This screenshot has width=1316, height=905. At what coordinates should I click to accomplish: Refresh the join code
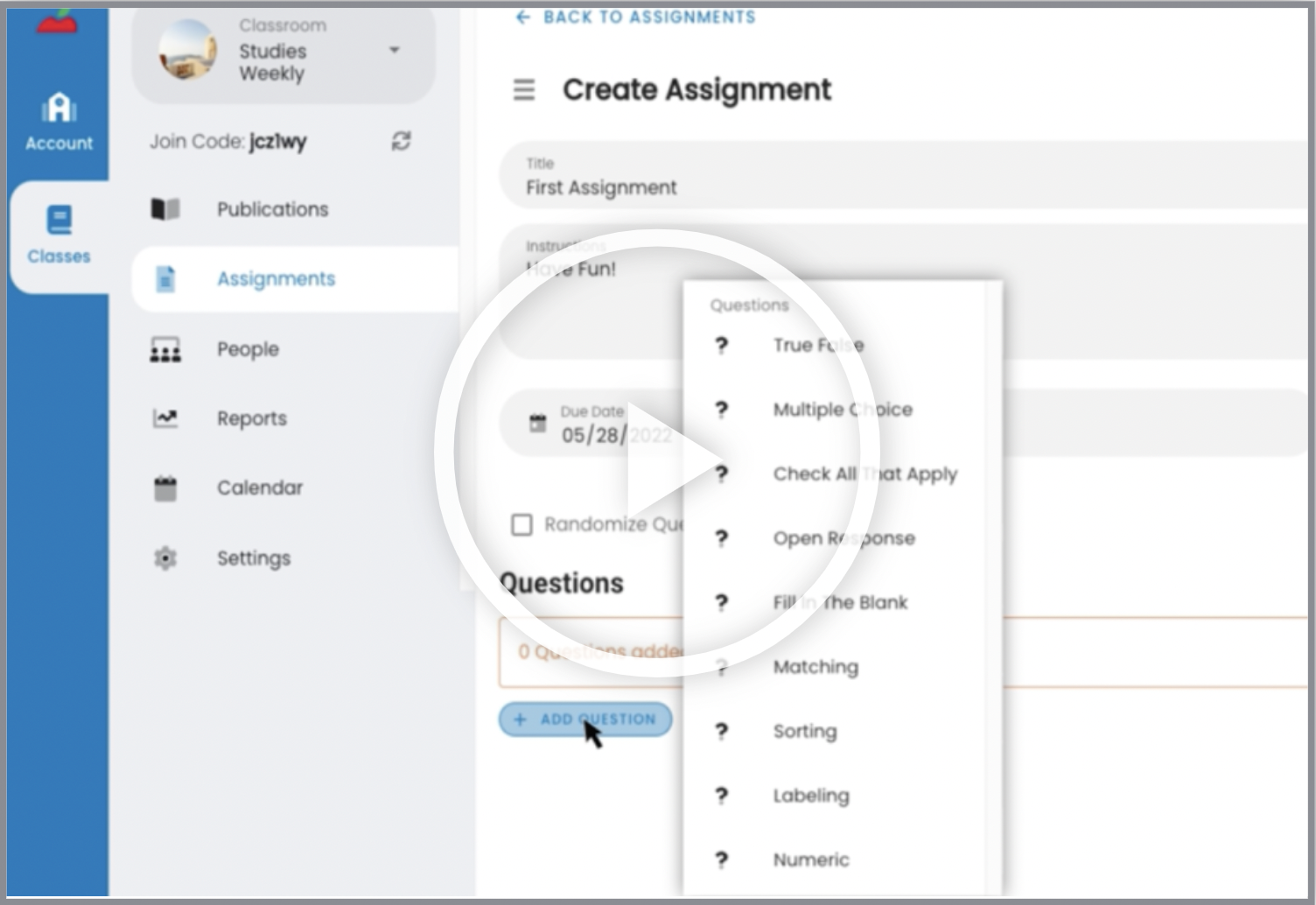click(x=401, y=141)
